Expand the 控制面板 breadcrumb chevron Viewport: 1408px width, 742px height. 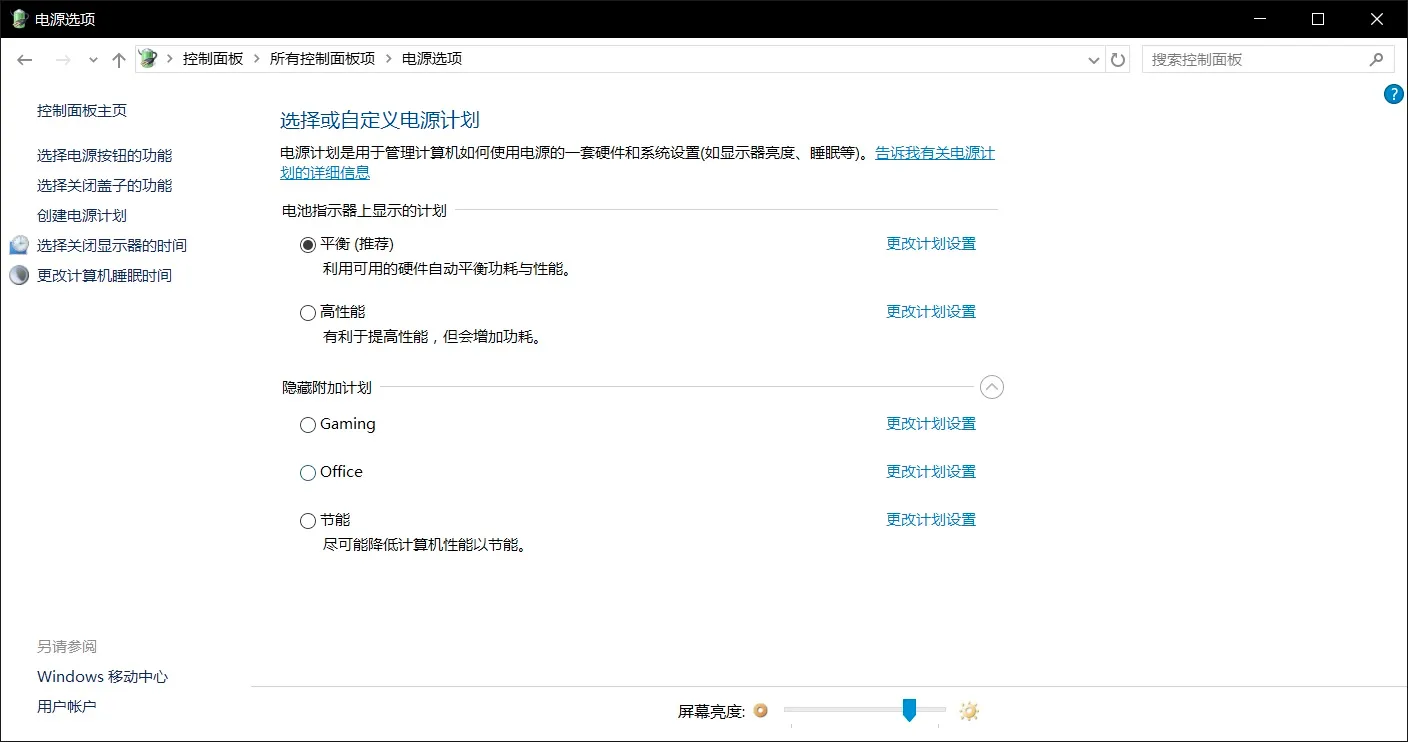coord(259,59)
